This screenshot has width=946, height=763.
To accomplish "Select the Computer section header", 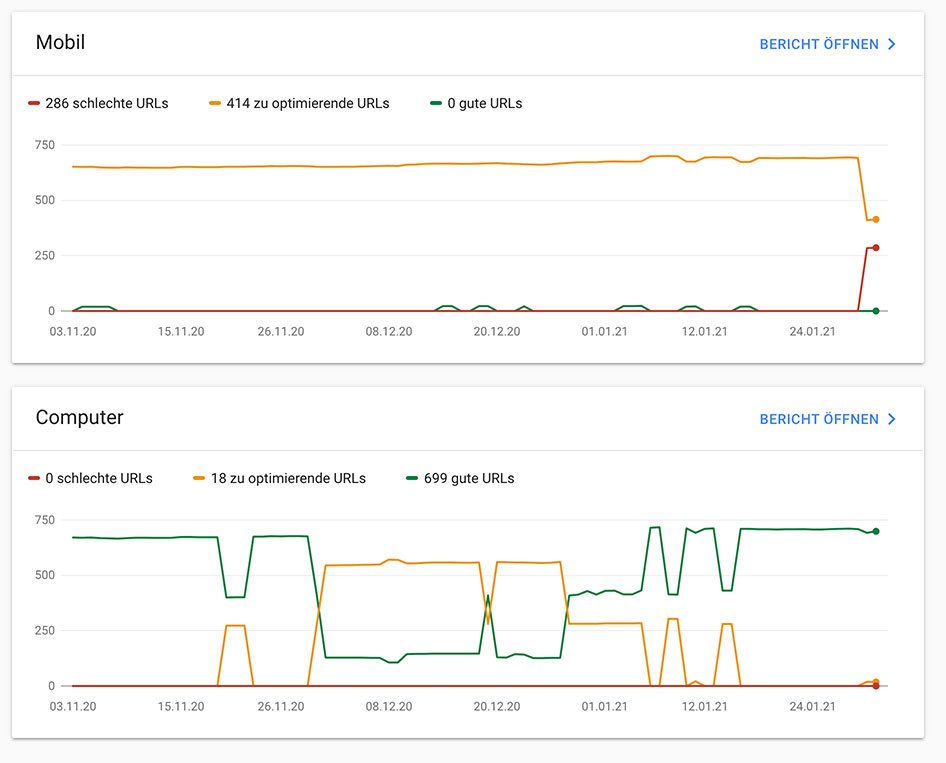I will click(x=79, y=418).
